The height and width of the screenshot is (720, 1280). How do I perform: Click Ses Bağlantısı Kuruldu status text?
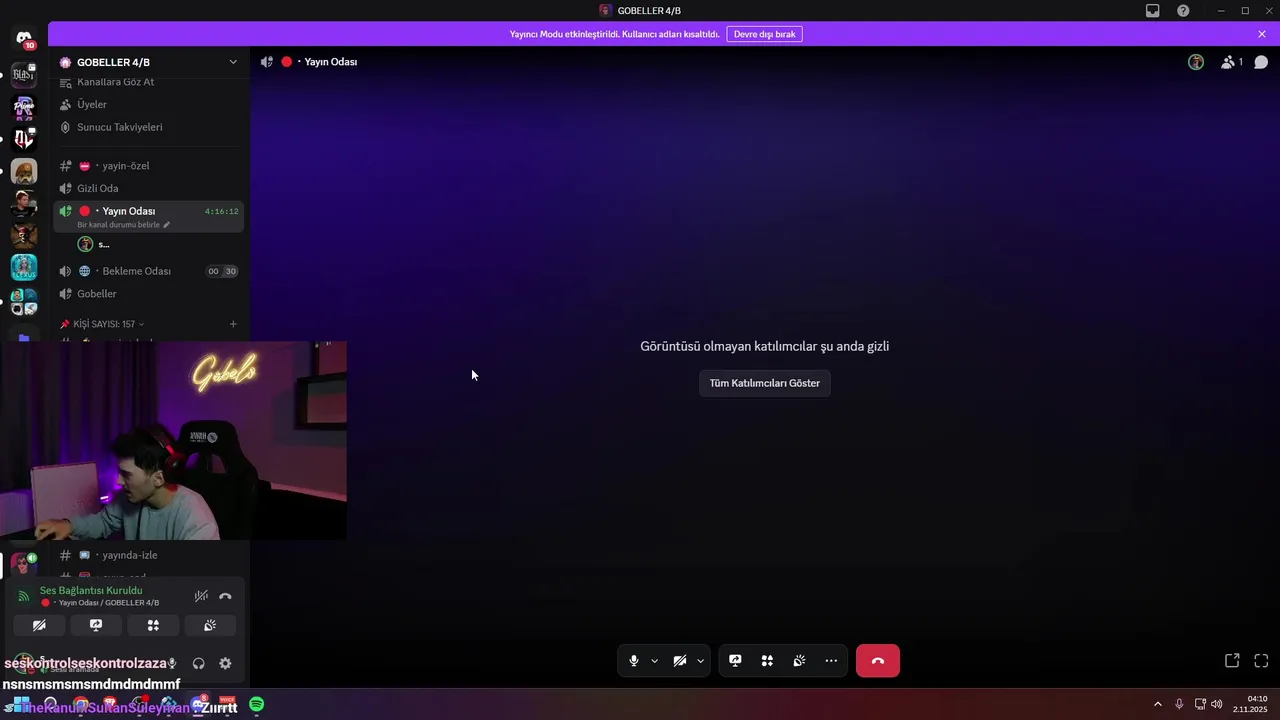[x=91, y=590]
